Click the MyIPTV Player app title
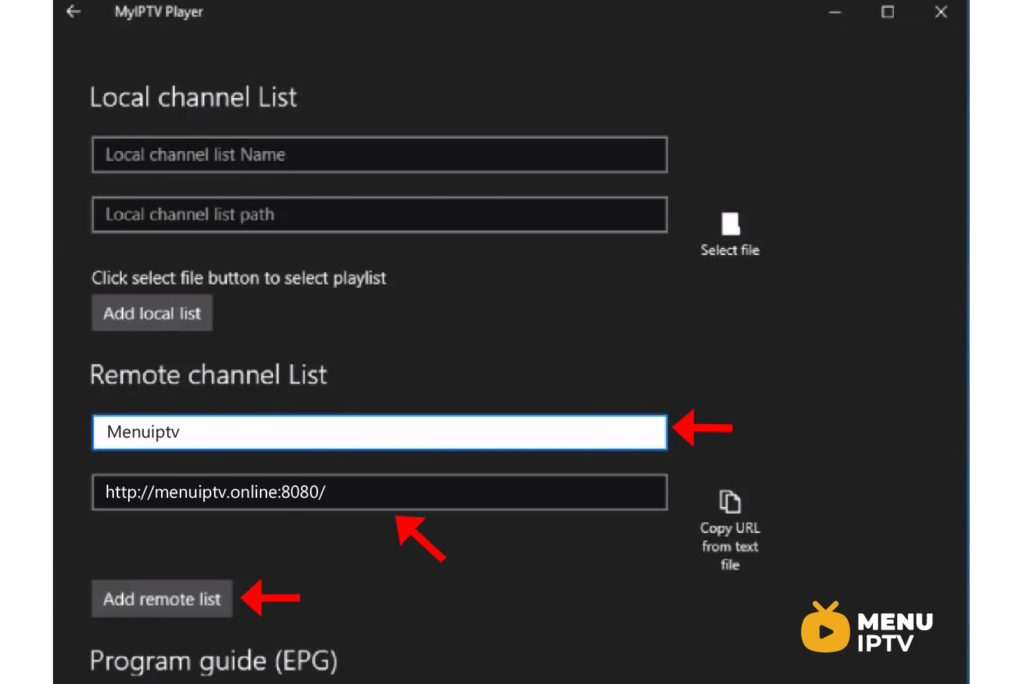Screen dimensions: 1024x684 159,12
